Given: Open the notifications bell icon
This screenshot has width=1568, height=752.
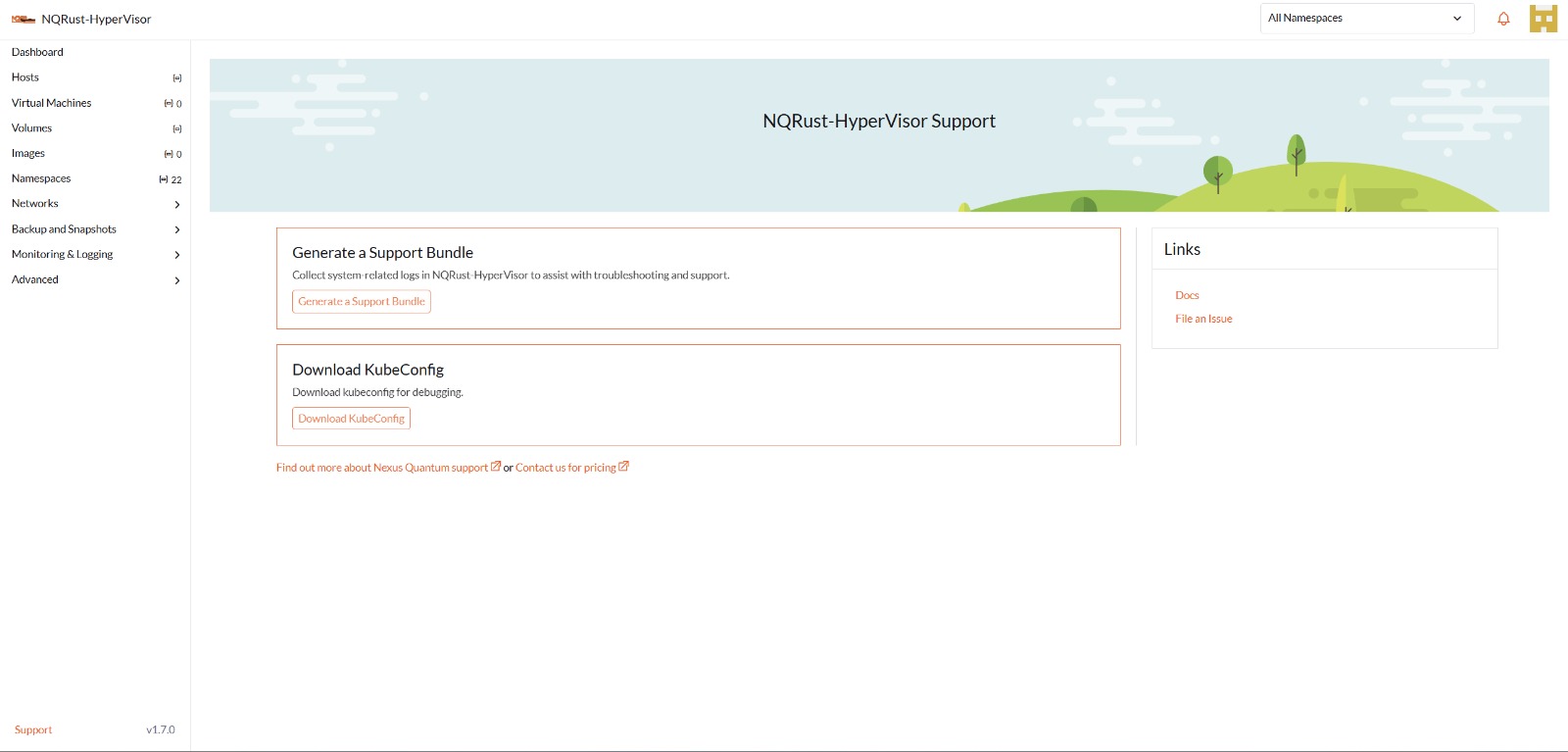Looking at the screenshot, I should tap(1503, 19).
